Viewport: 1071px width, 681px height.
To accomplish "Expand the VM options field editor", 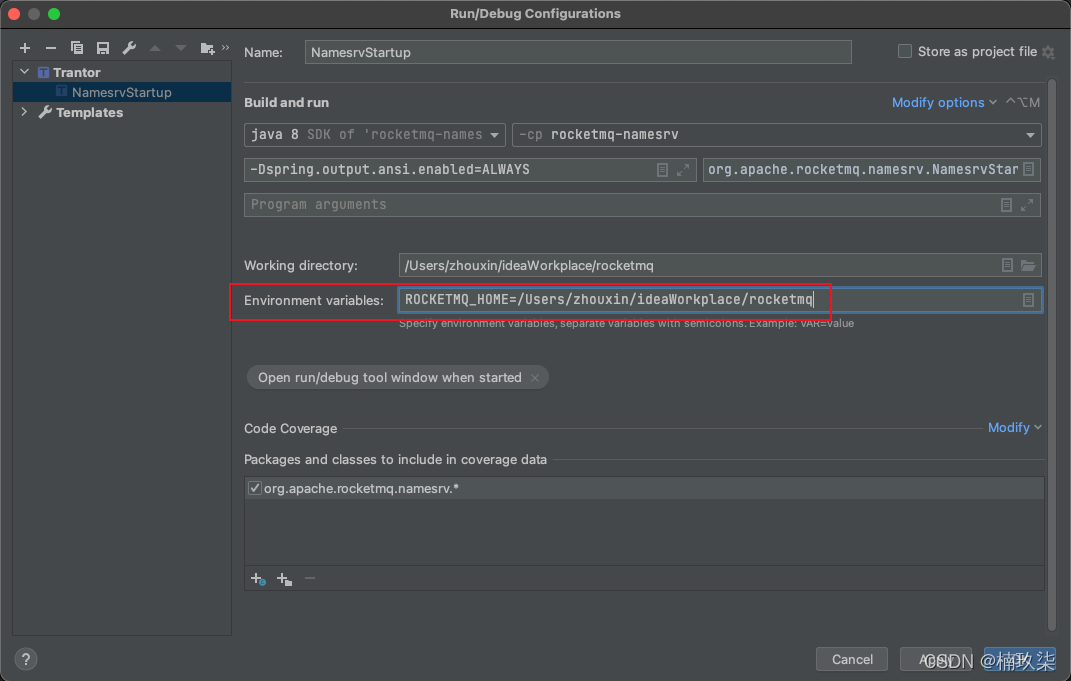I will coord(683,170).
